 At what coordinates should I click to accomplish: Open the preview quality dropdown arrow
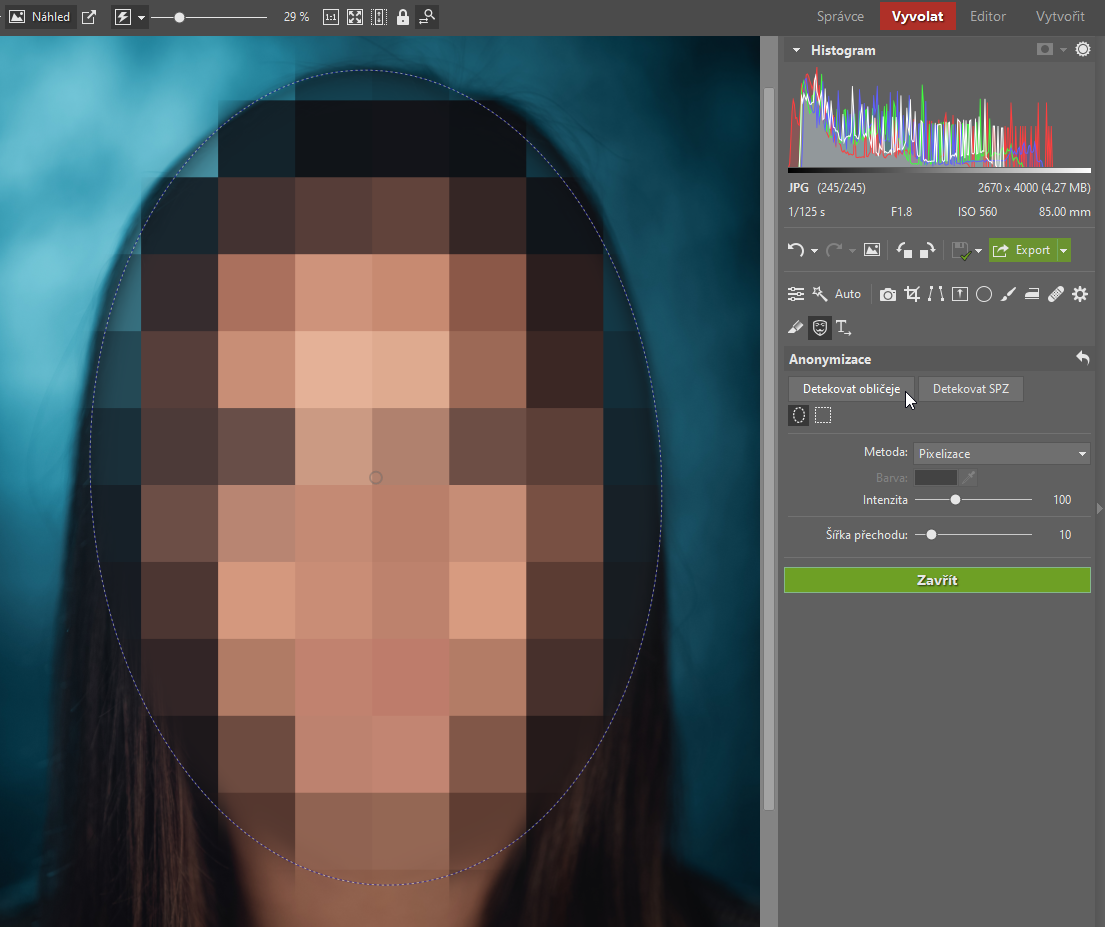coord(141,18)
